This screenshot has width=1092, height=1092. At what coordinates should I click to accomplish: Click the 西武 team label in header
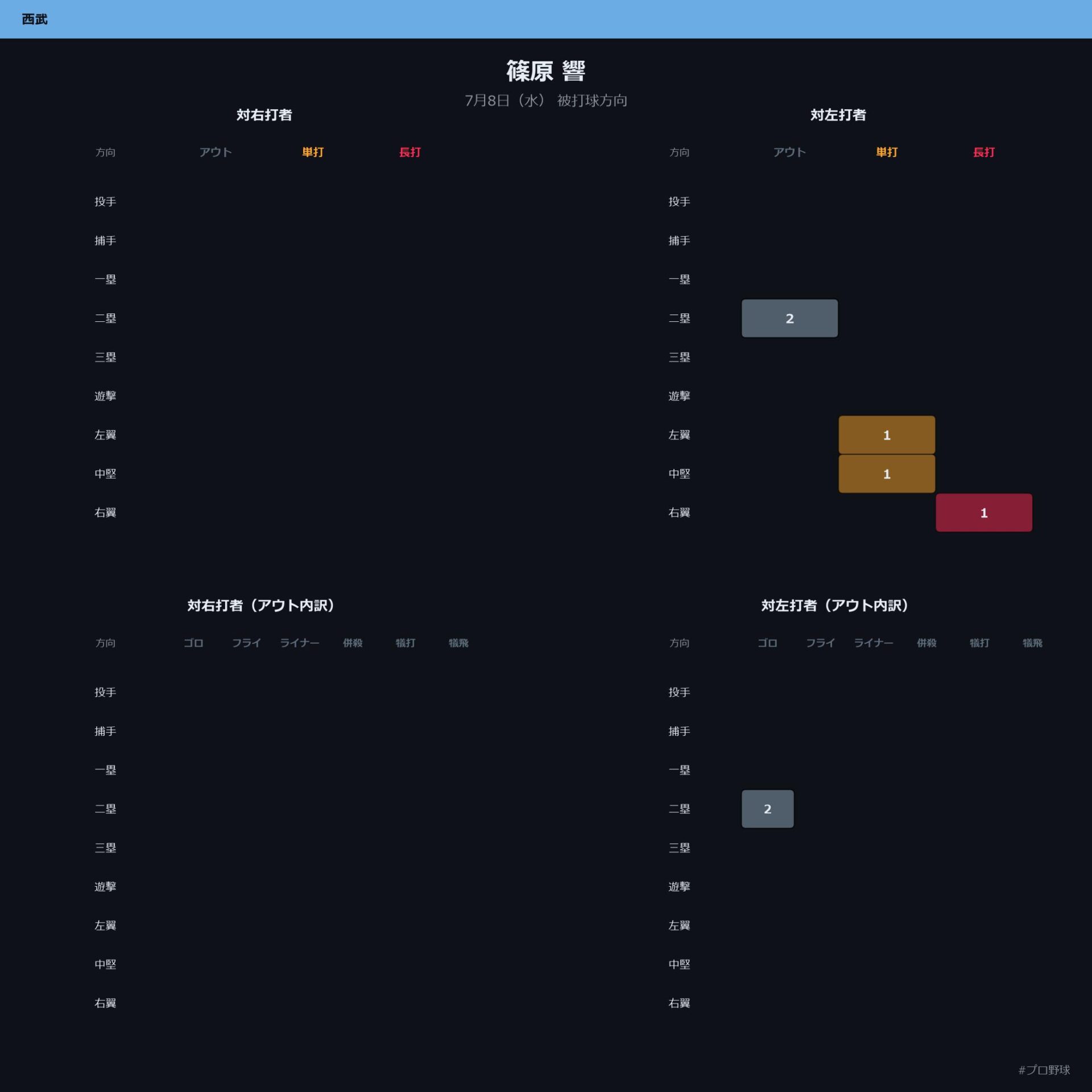point(35,19)
